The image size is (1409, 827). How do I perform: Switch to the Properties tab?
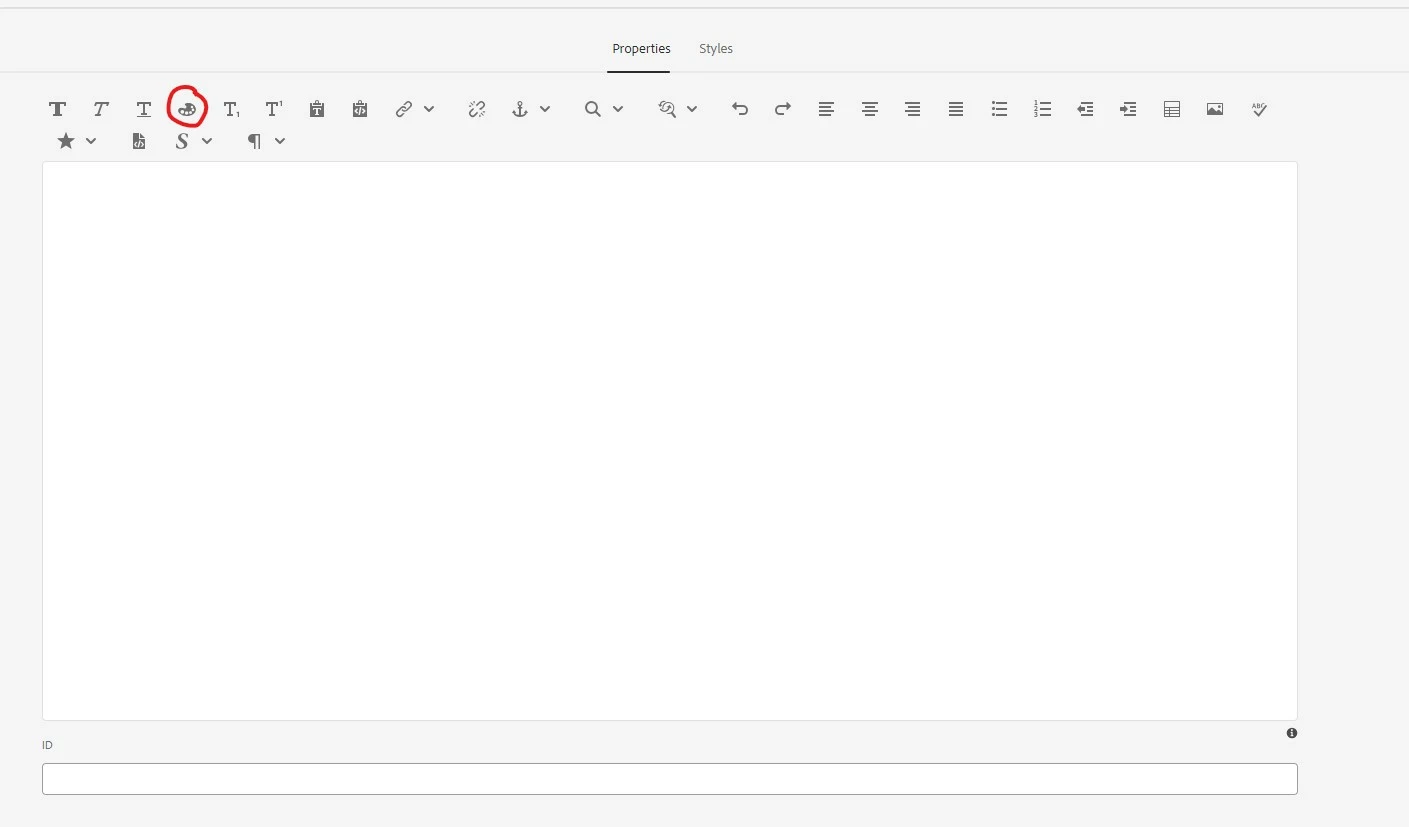(641, 48)
